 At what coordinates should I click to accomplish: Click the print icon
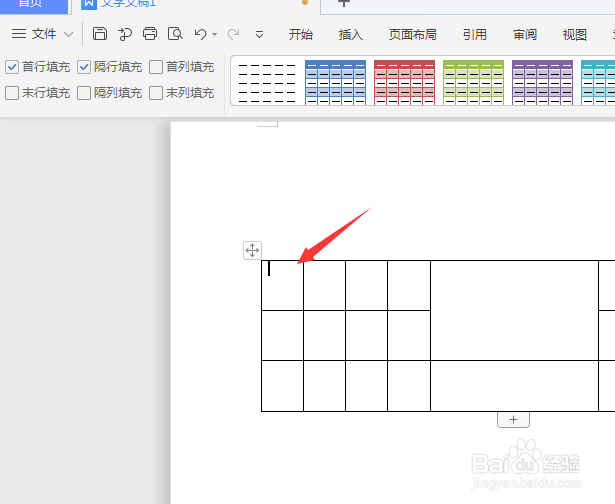point(150,34)
